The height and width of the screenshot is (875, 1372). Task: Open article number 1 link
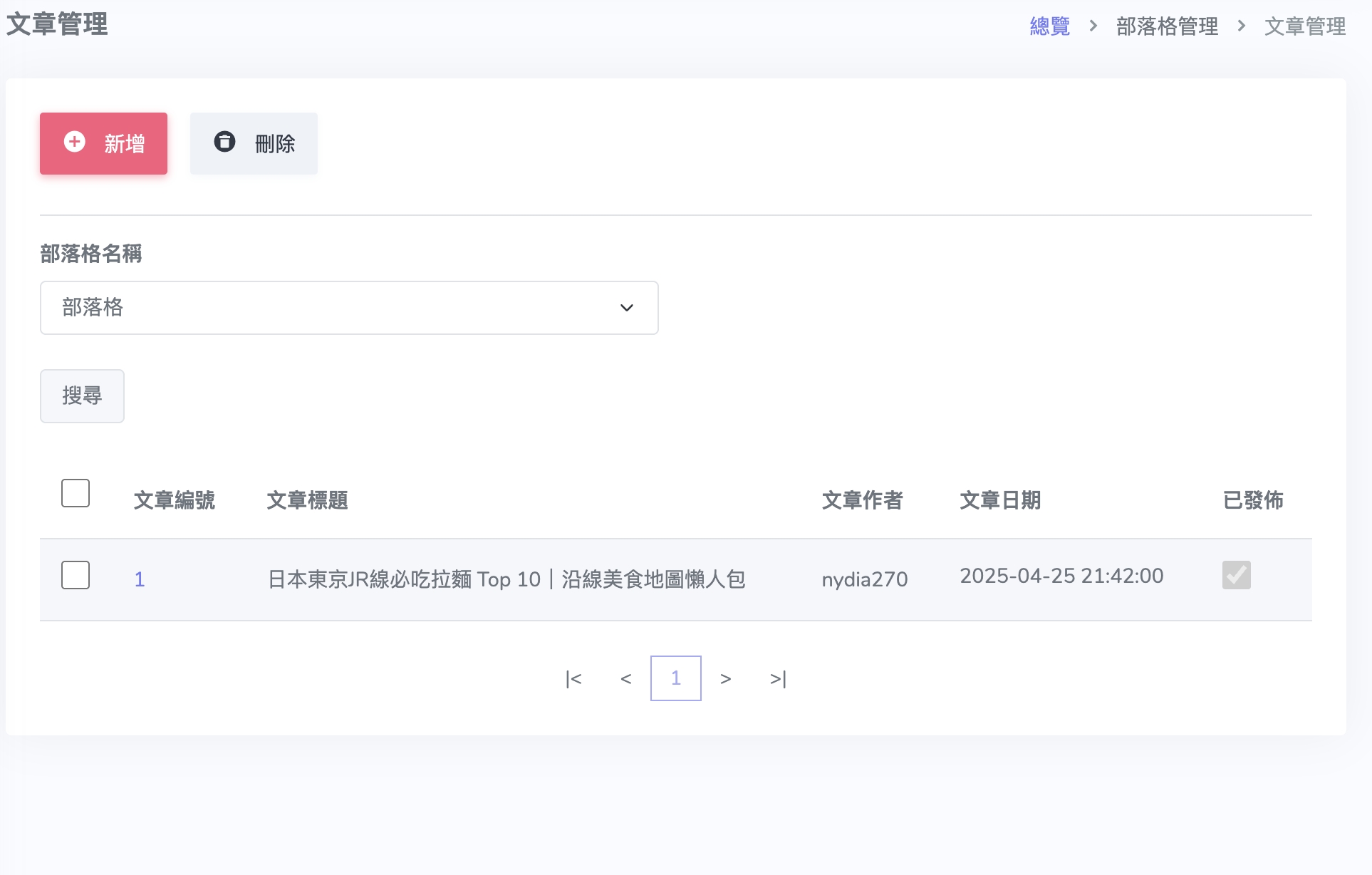140,579
